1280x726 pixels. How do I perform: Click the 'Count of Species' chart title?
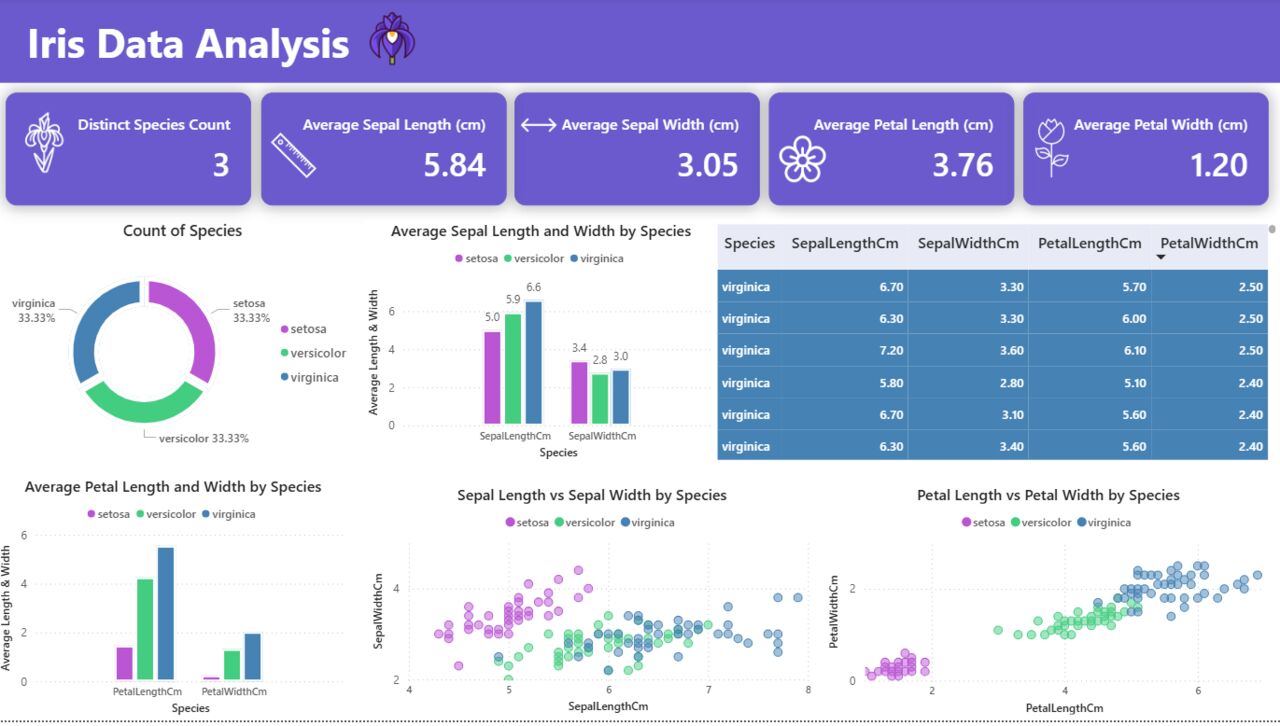click(182, 231)
